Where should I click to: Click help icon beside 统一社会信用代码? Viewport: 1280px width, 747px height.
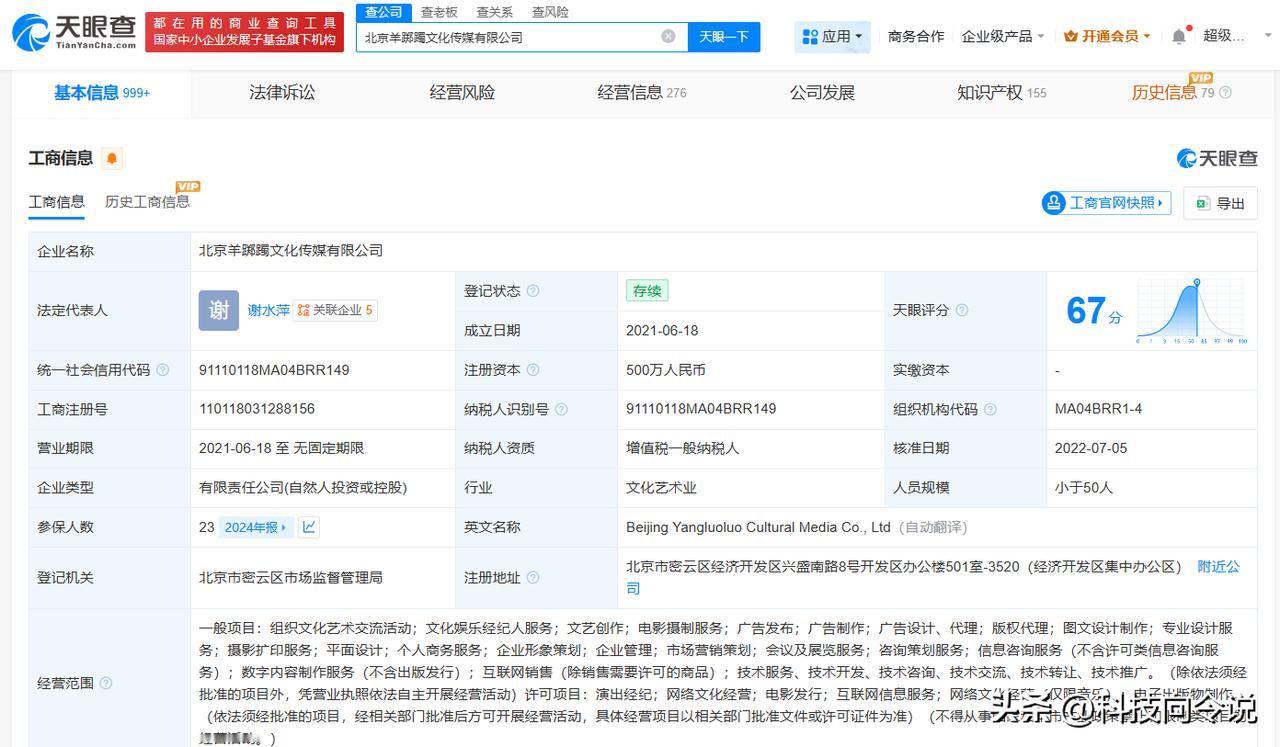click(163, 370)
